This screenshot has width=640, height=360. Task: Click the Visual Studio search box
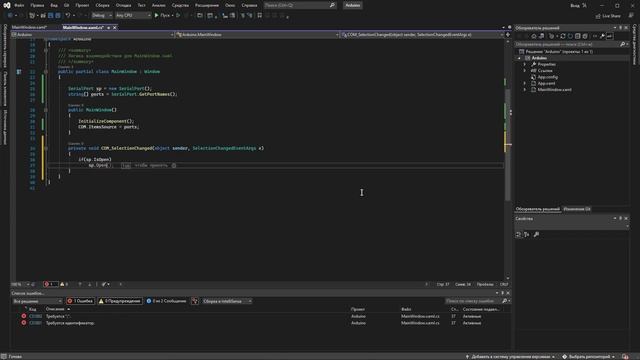[300, 5]
